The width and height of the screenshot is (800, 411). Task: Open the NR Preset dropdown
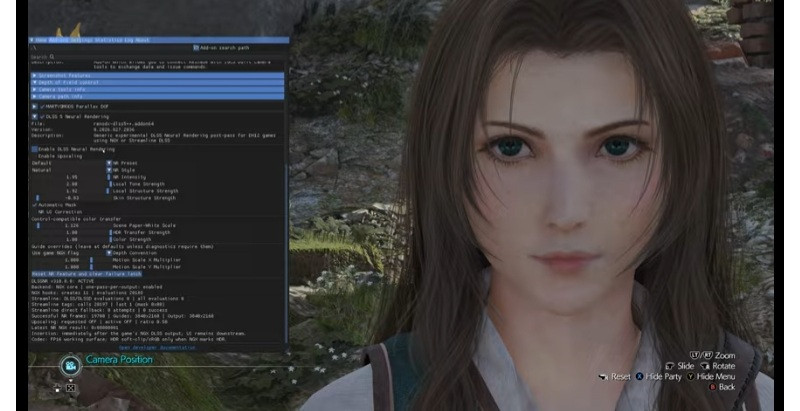109,163
